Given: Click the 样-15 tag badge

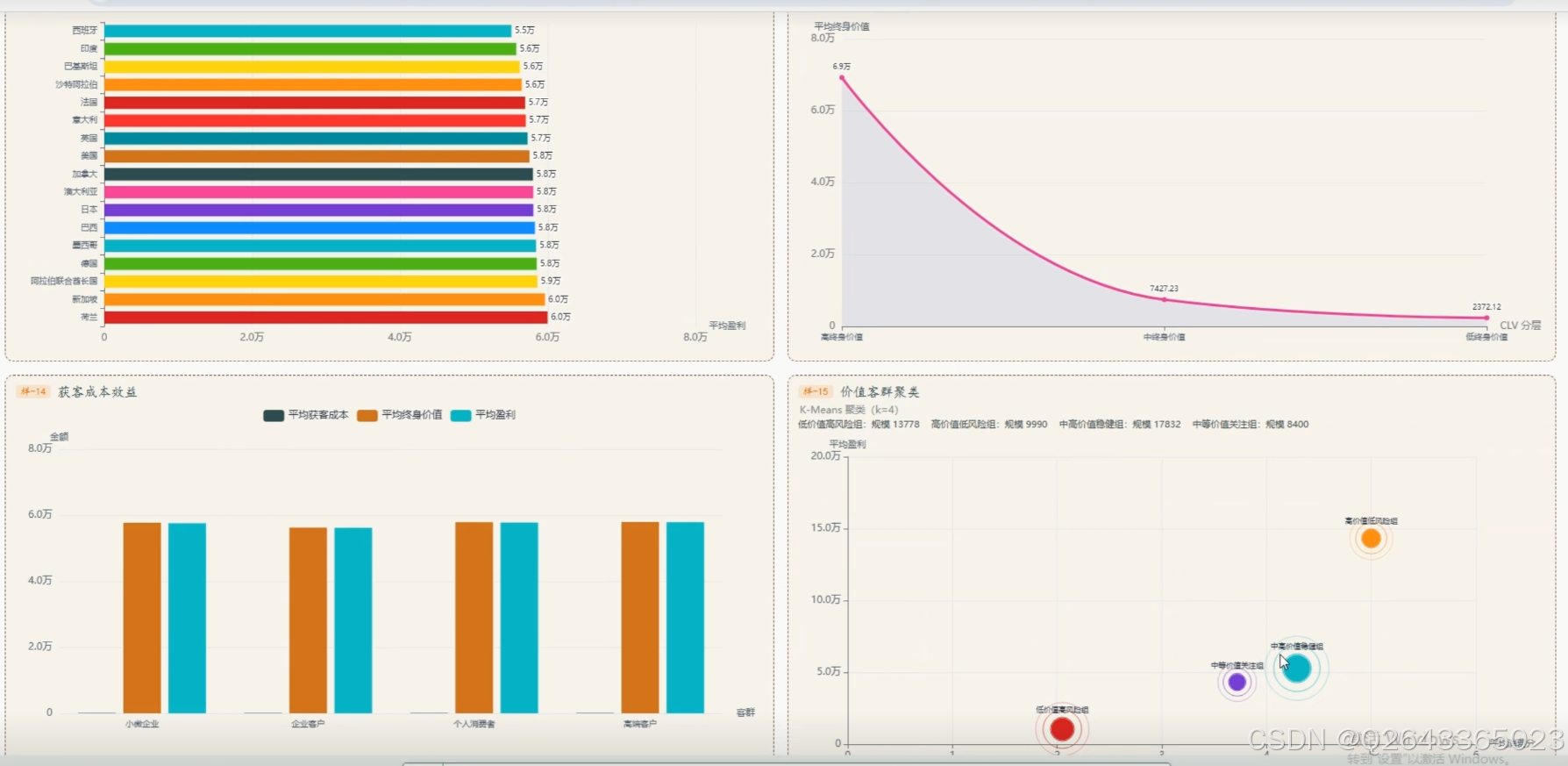Looking at the screenshot, I should (816, 392).
